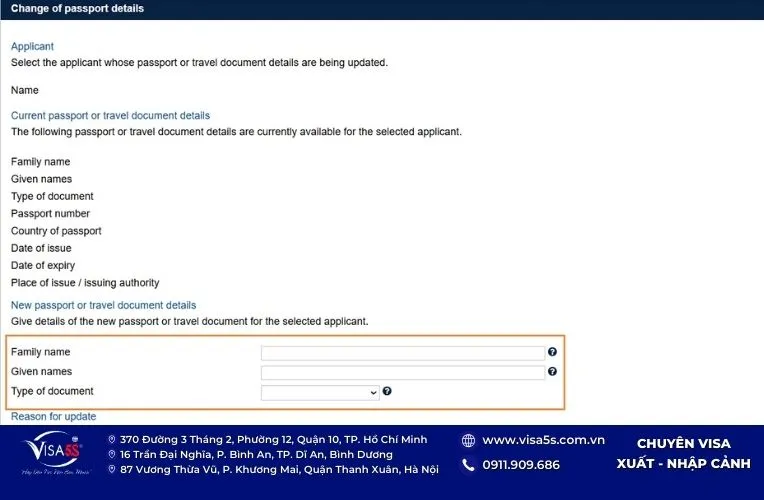This screenshot has height=500, width=764.
Task: Open the www.visa5s.com.vn website link
Action: [543, 440]
